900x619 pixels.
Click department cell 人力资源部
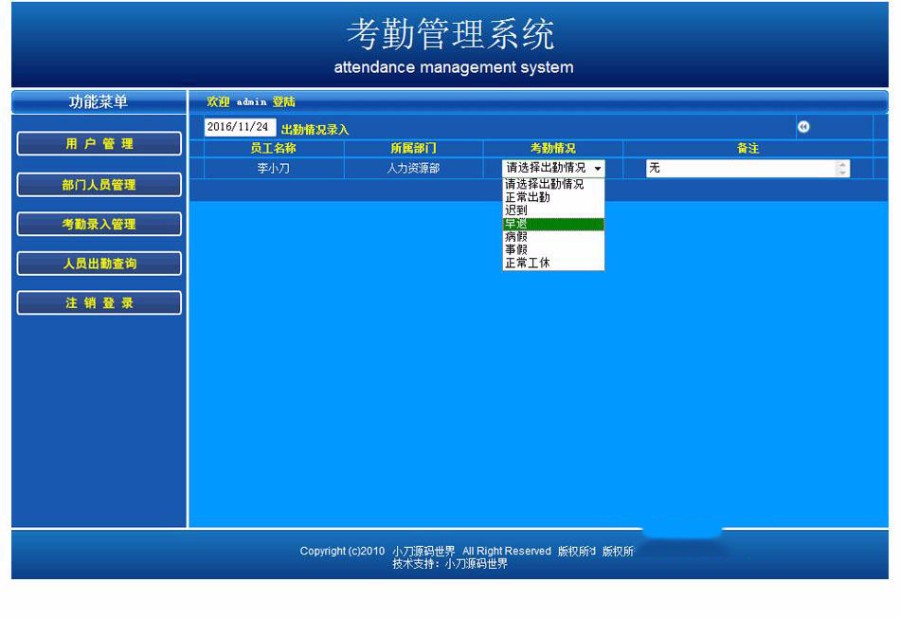(x=413, y=168)
